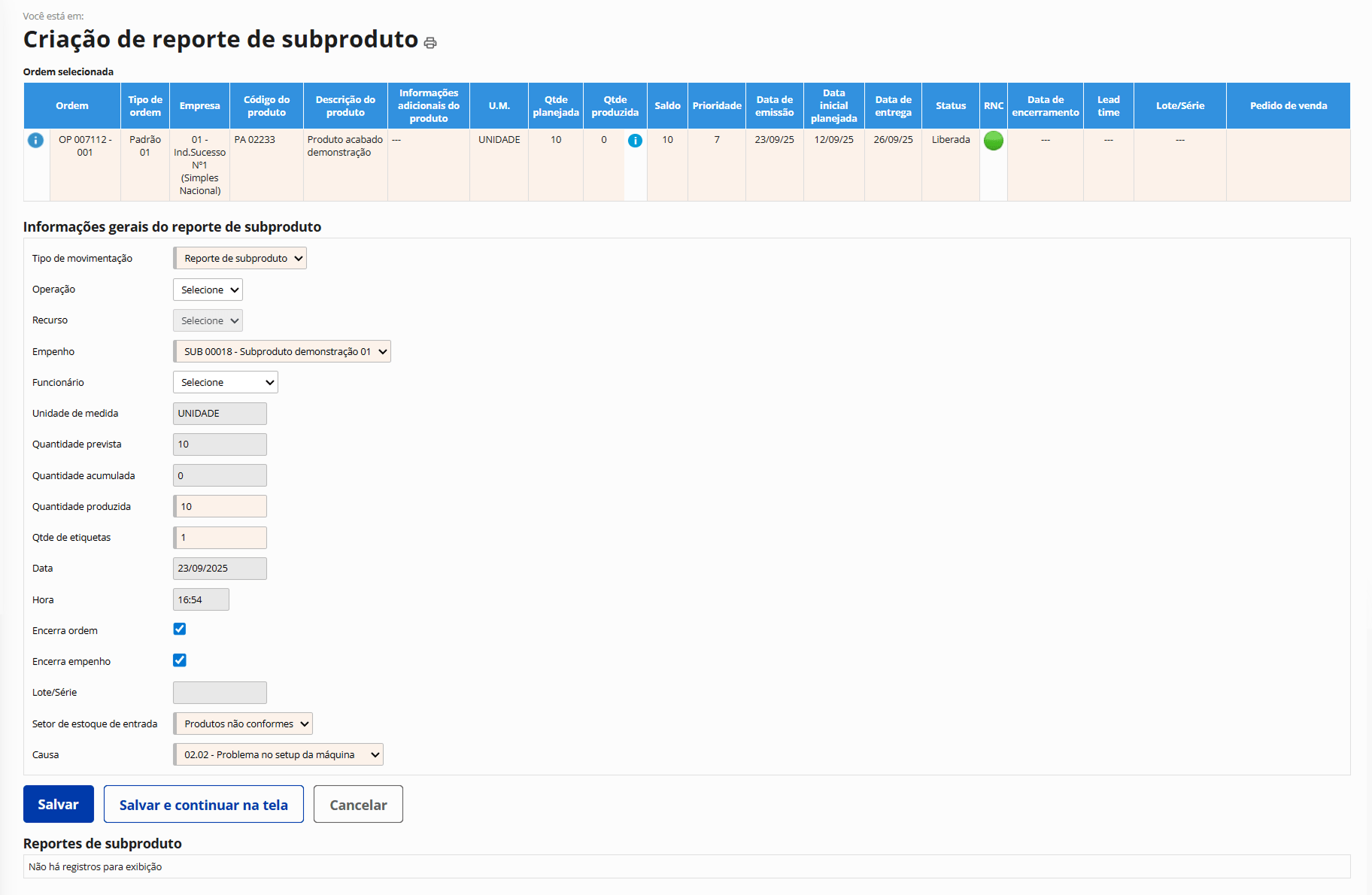This screenshot has width=1372, height=895.
Task: Open the Empenho dropdown list
Action: click(282, 352)
